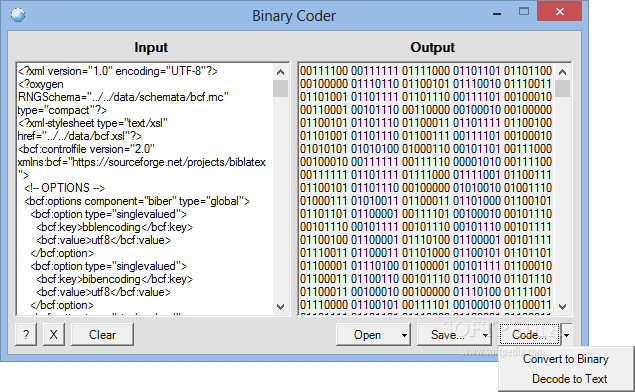Click the xmlns:bcf sourceforge URL line
The height and width of the screenshot is (392, 635).
142,162
